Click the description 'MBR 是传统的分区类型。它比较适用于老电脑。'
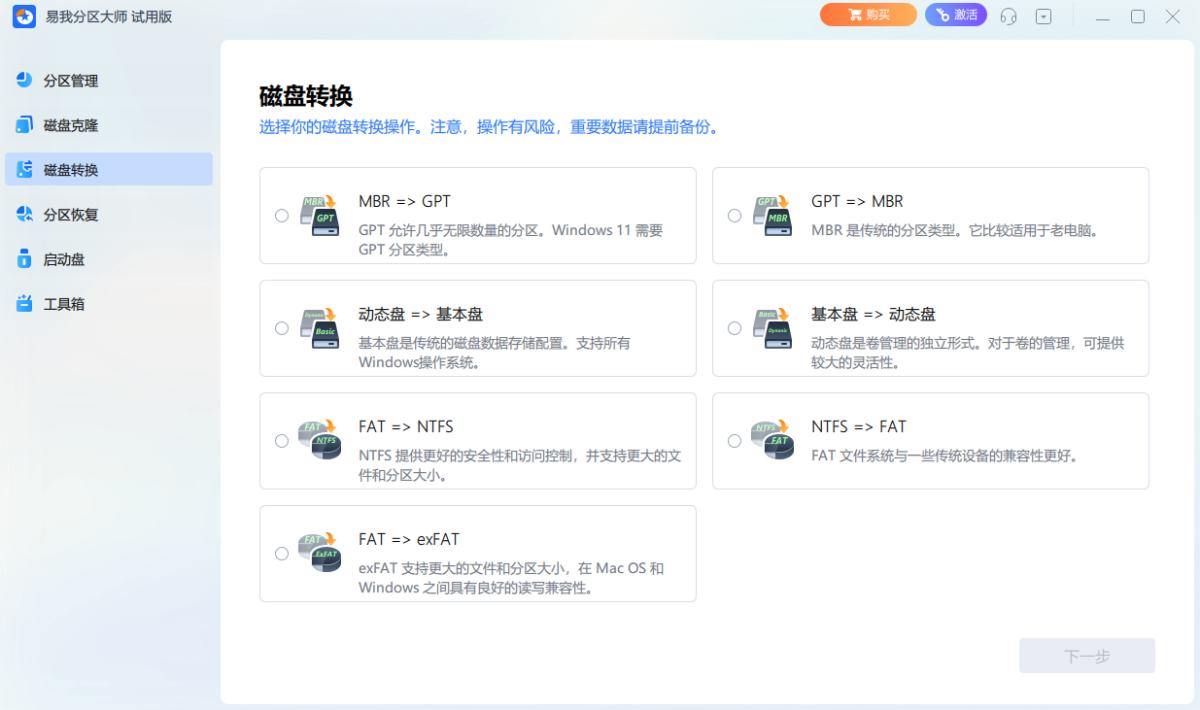This screenshot has width=1200, height=710. [x=955, y=230]
